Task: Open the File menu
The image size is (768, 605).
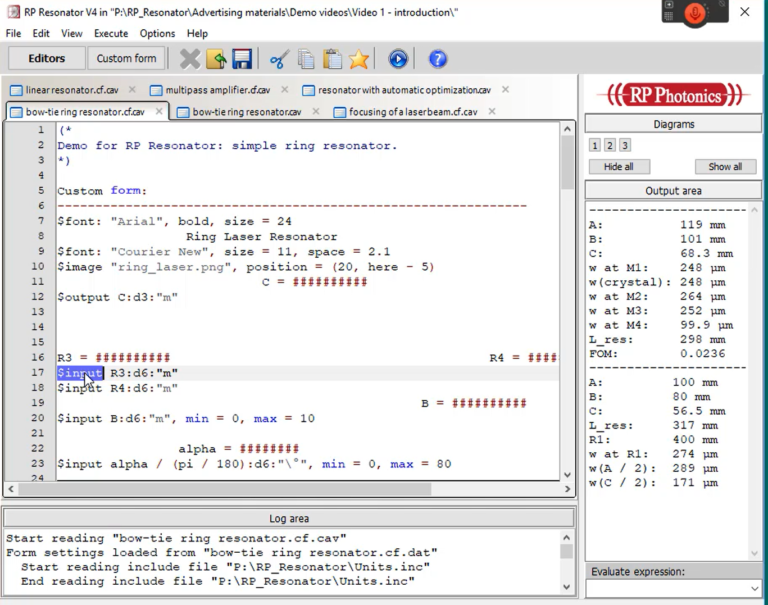Action: point(13,33)
